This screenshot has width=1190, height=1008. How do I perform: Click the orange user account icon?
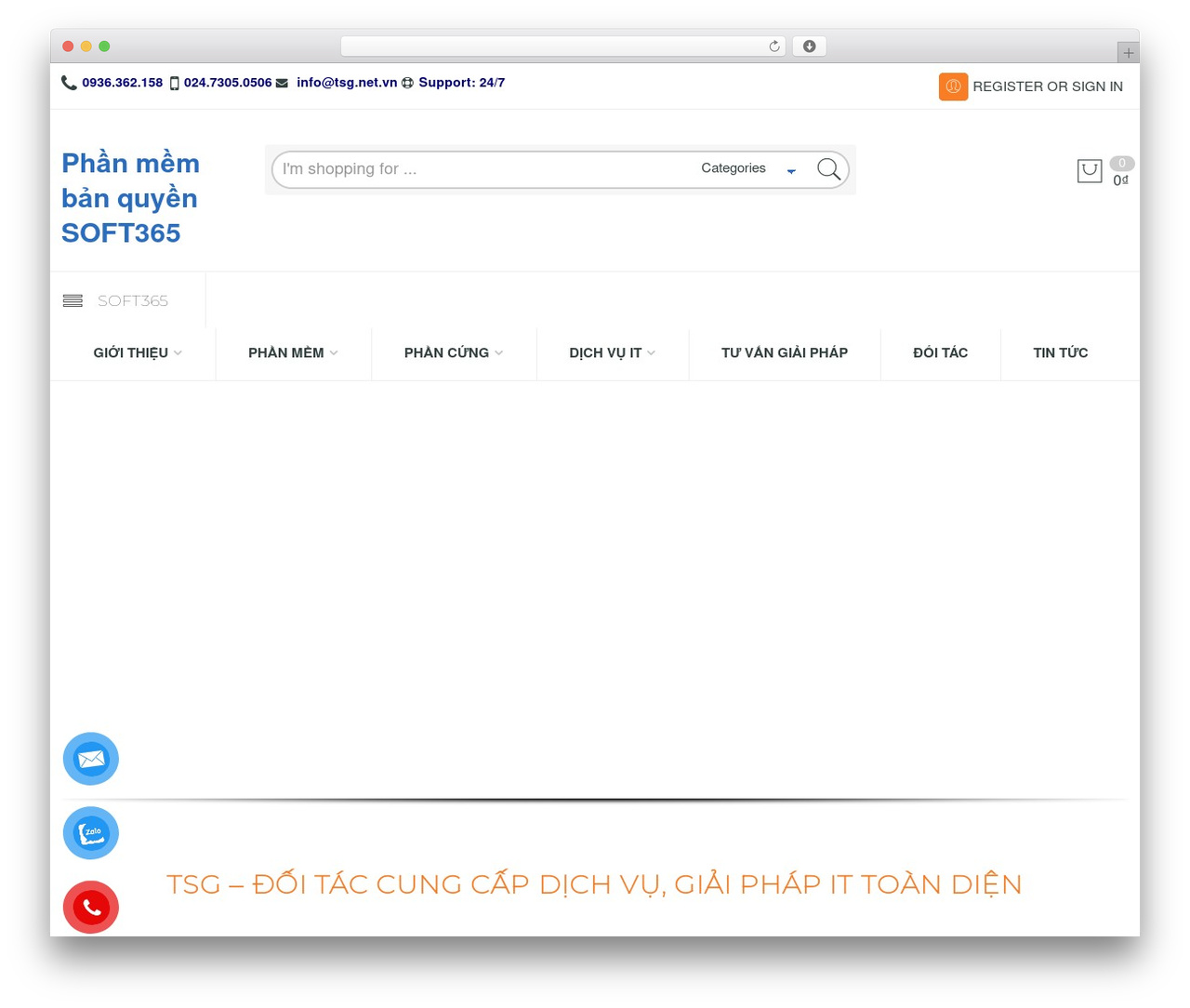click(x=953, y=86)
